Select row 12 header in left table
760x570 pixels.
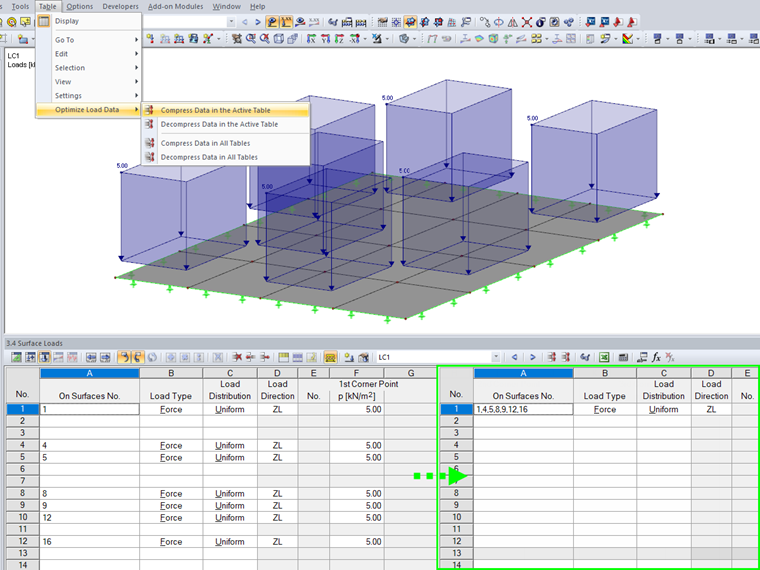pos(22,541)
